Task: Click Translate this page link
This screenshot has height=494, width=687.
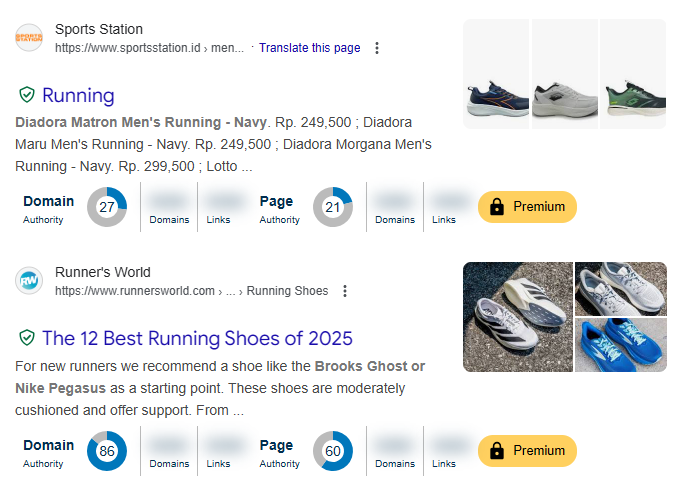Action: pyautogui.click(x=309, y=48)
